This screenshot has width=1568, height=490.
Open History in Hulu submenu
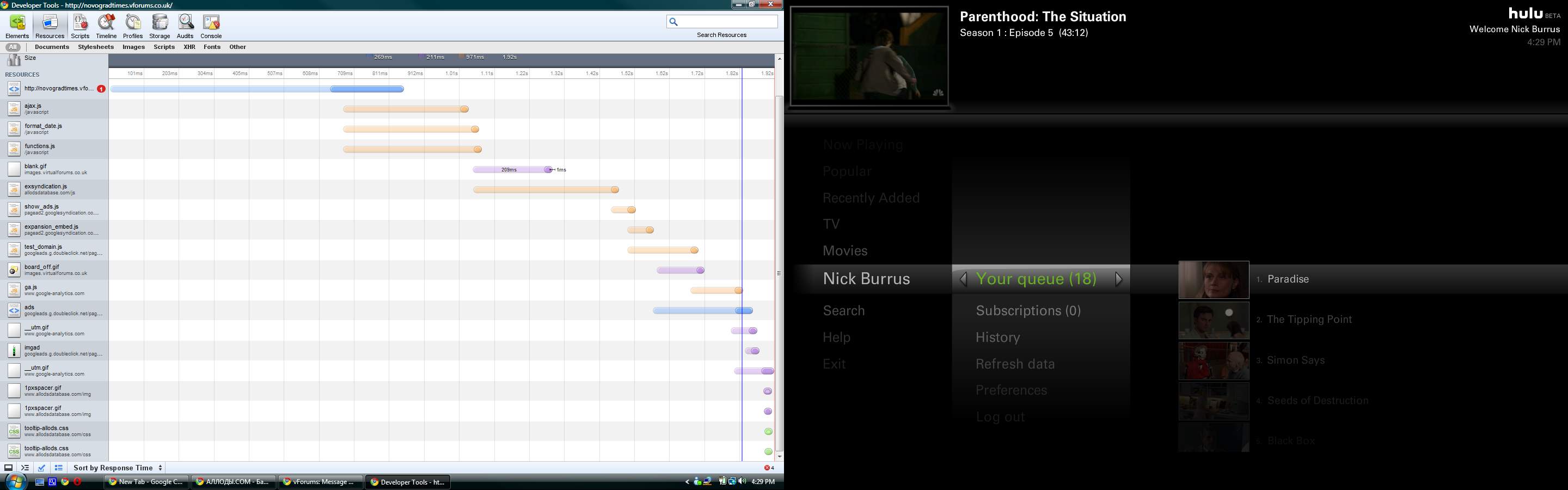997,337
